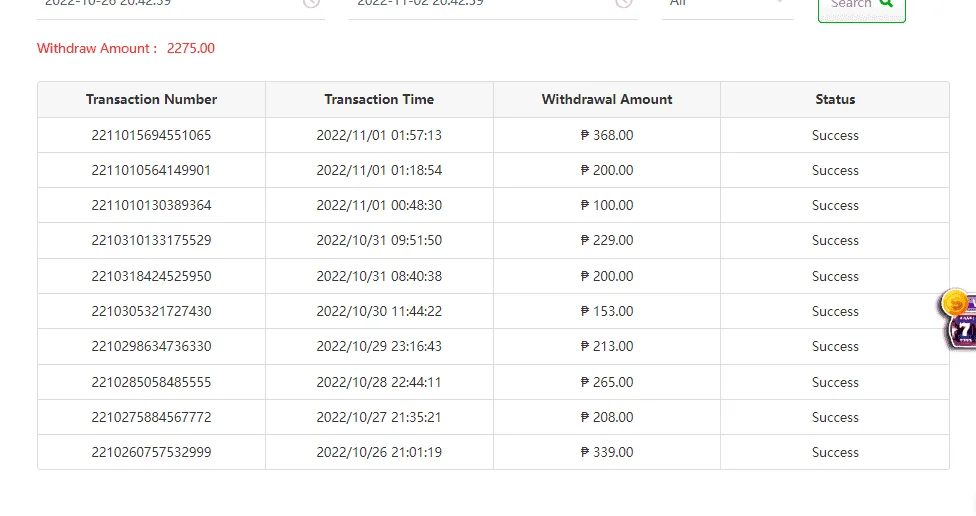Click the Transaction Number column header
The width and height of the screenshot is (976, 516).
(151, 100)
